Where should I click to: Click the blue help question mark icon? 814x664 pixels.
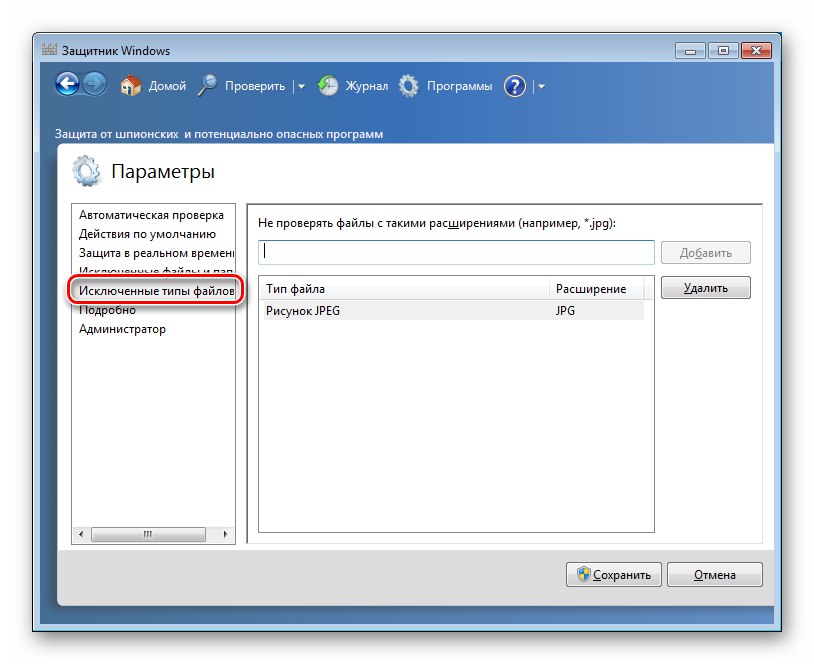(x=514, y=86)
